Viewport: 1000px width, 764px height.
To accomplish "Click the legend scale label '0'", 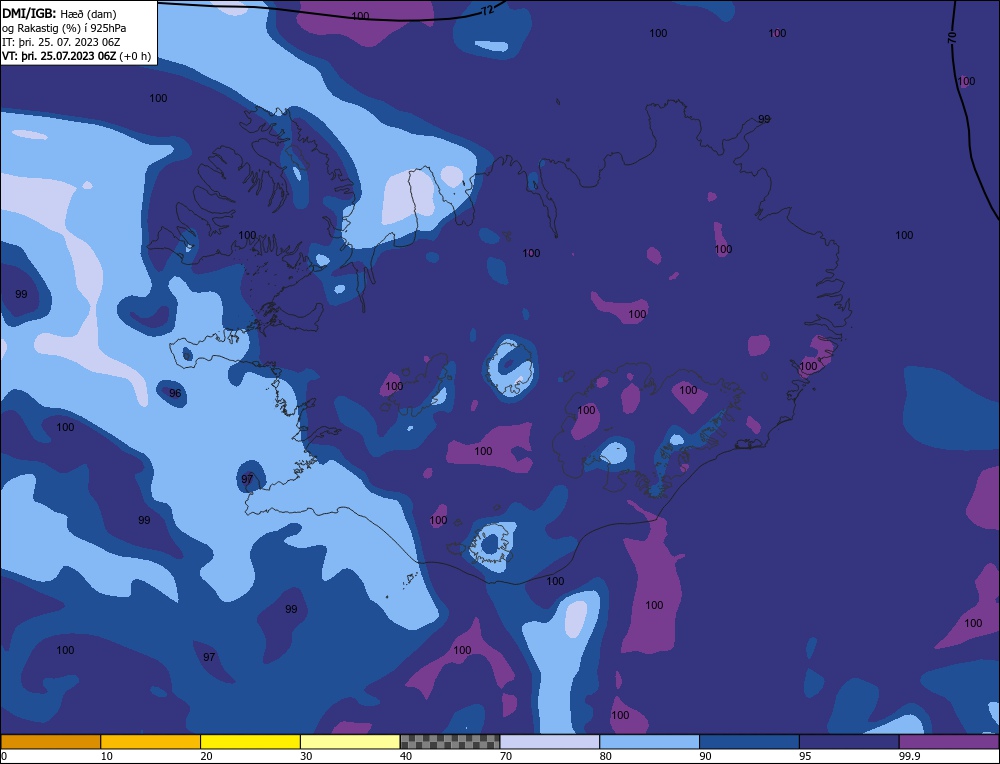I will (x=4, y=756).
